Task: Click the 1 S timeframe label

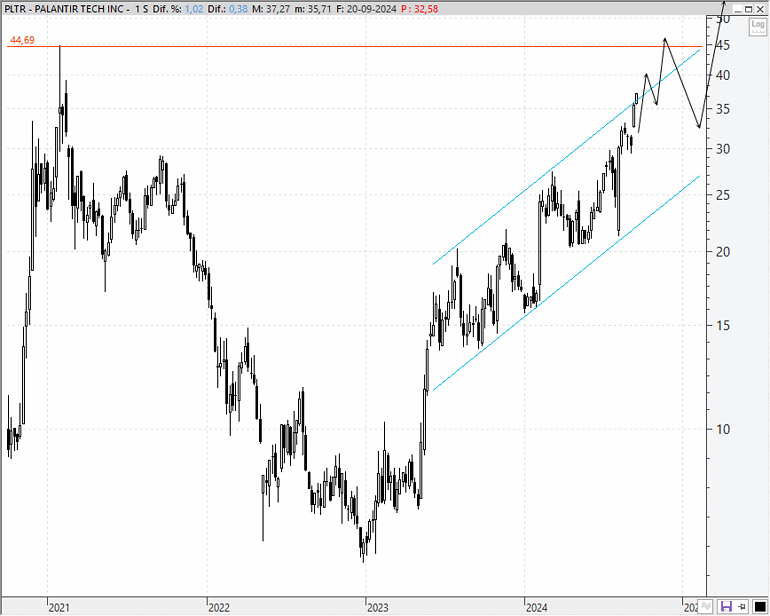Action: [x=141, y=9]
